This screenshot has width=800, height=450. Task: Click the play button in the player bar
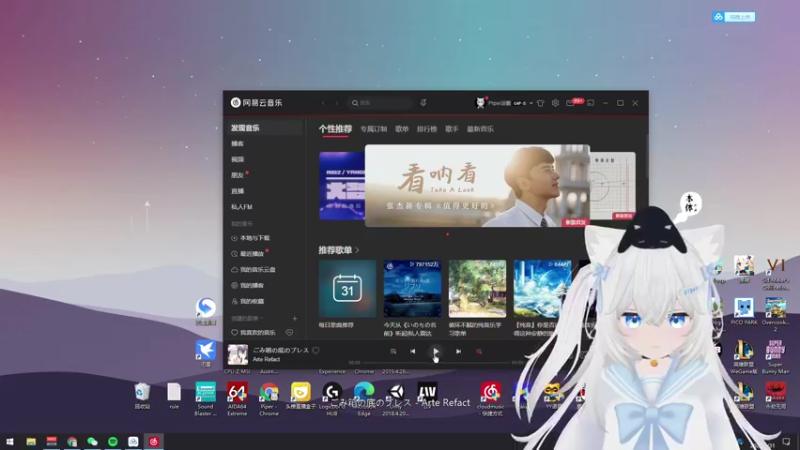[435, 352]
